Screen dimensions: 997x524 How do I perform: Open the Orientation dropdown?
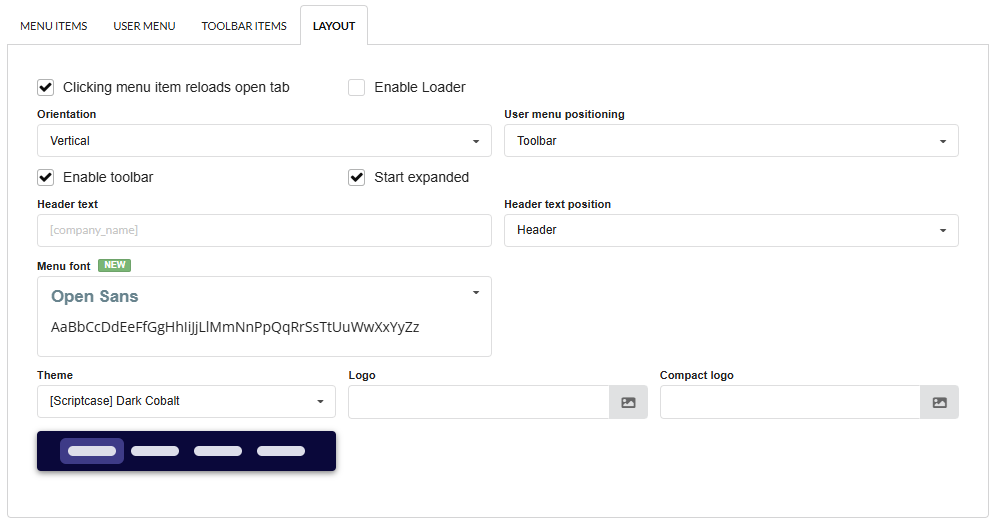[x=265, y=141]
